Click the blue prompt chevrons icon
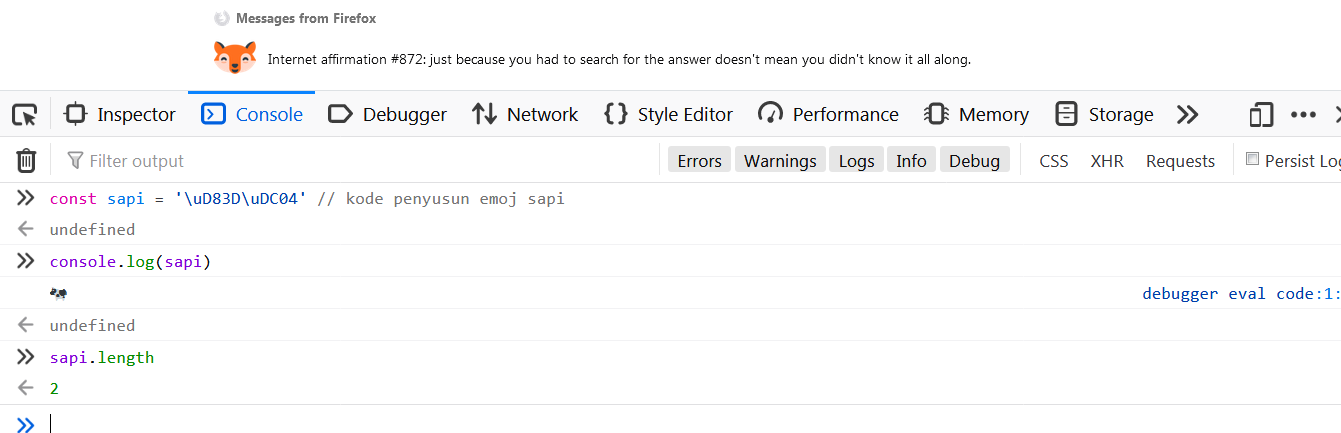Screen dimensions: 1341x433 pyautogui.click(x=26, y=425)
